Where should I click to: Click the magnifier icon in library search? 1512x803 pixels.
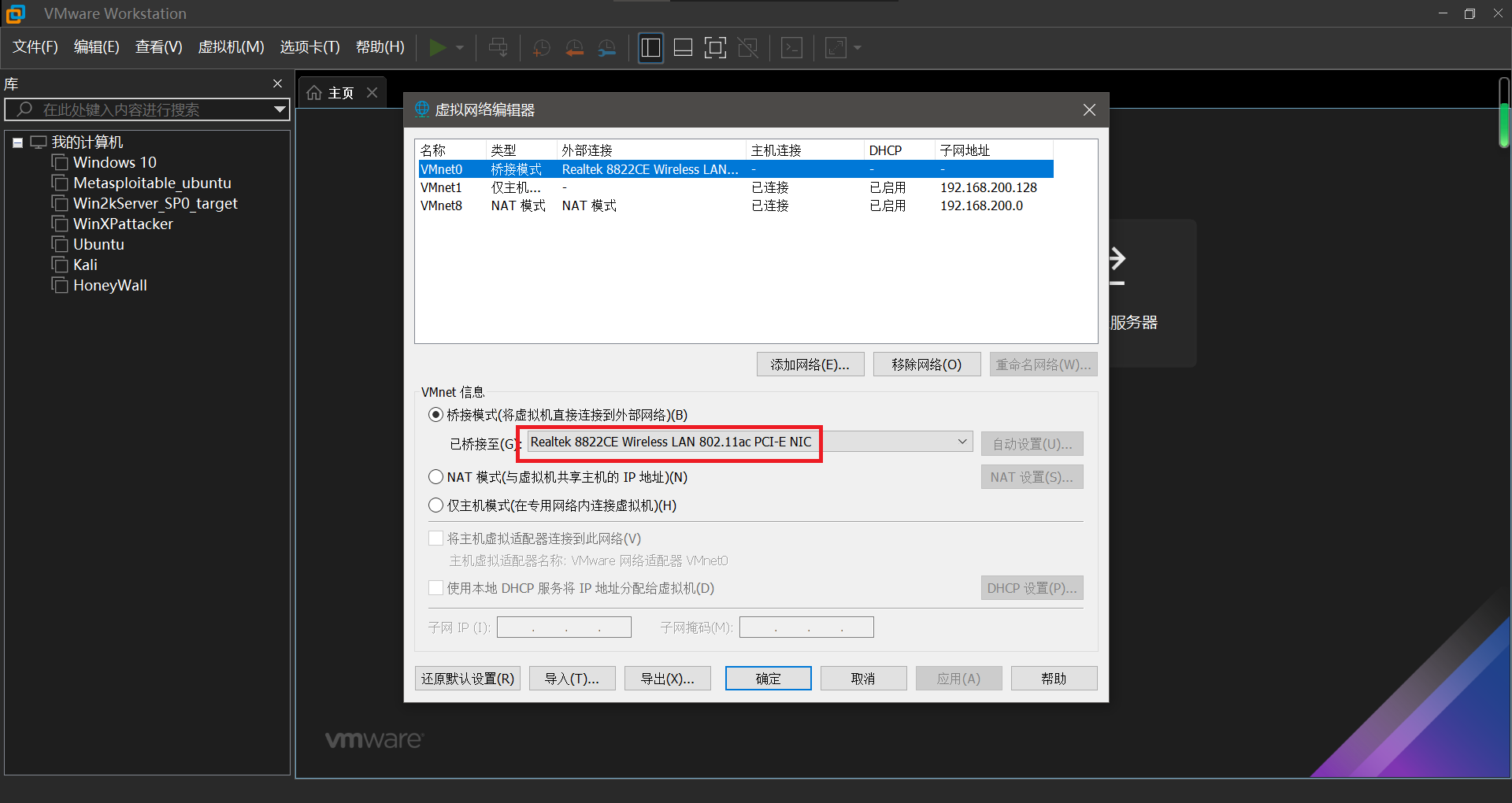24,109
